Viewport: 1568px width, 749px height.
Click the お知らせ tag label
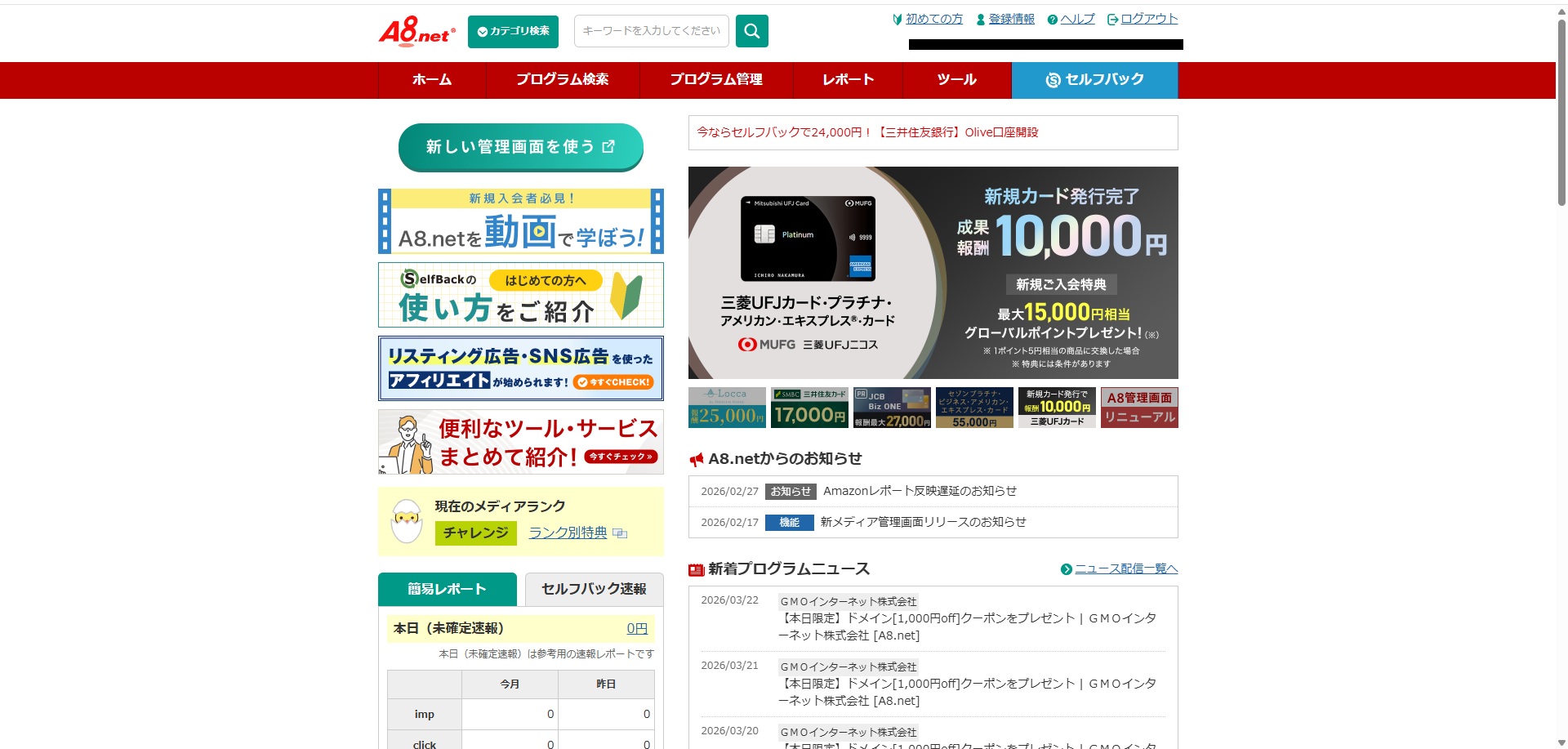coord(791,492)
